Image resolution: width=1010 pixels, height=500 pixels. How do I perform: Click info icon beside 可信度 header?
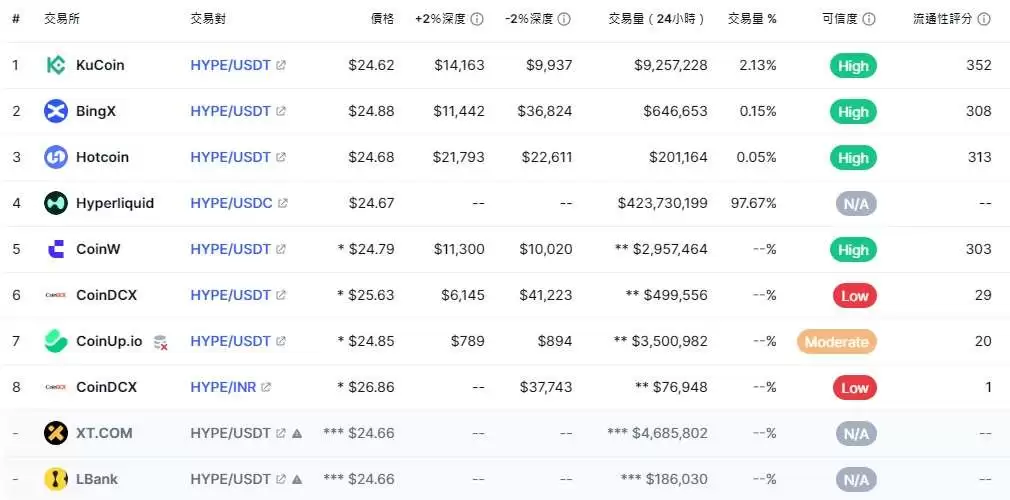[869, 19]
